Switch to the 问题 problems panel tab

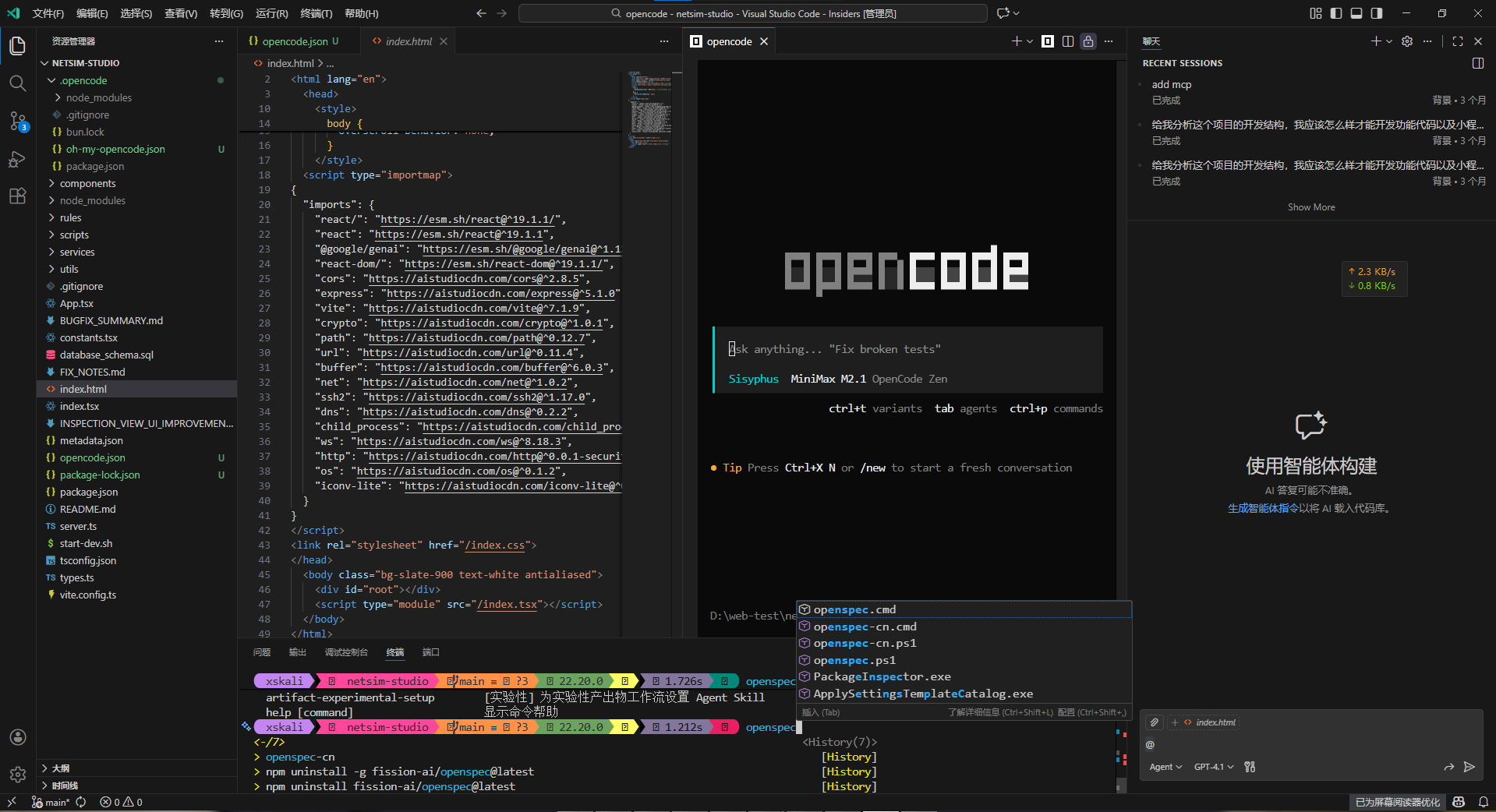262,652
